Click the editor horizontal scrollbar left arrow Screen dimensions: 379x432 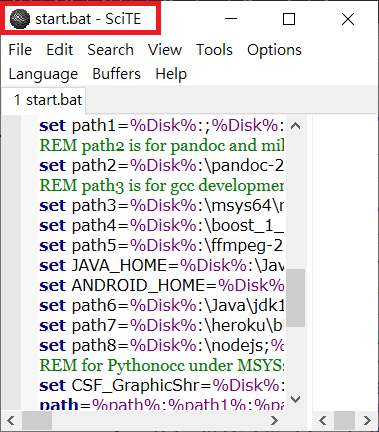point(11,421)
